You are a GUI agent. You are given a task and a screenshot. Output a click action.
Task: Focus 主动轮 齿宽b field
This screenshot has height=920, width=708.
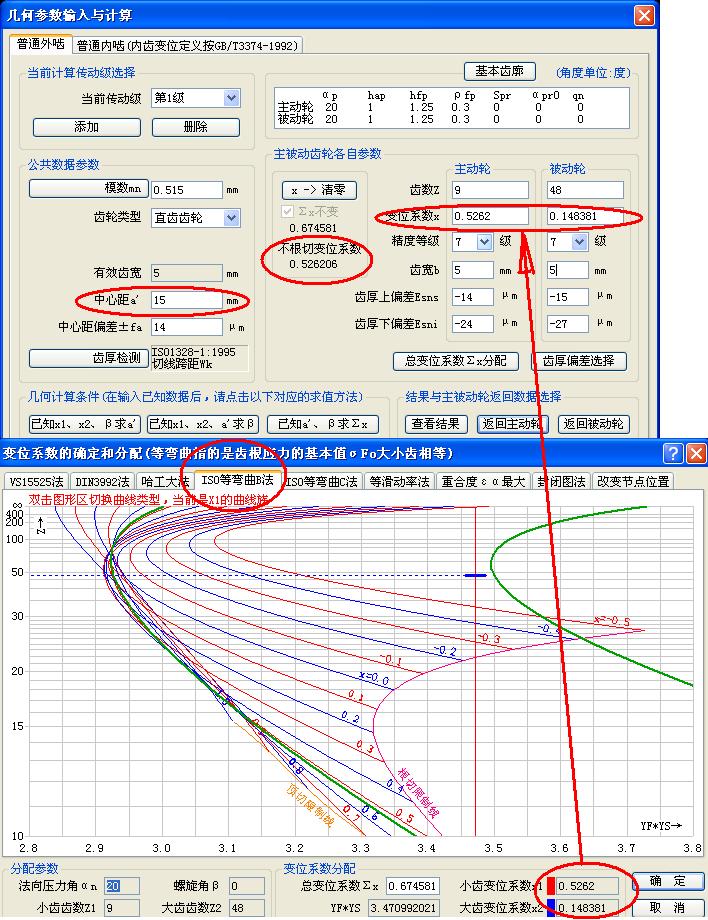point(473,270)
